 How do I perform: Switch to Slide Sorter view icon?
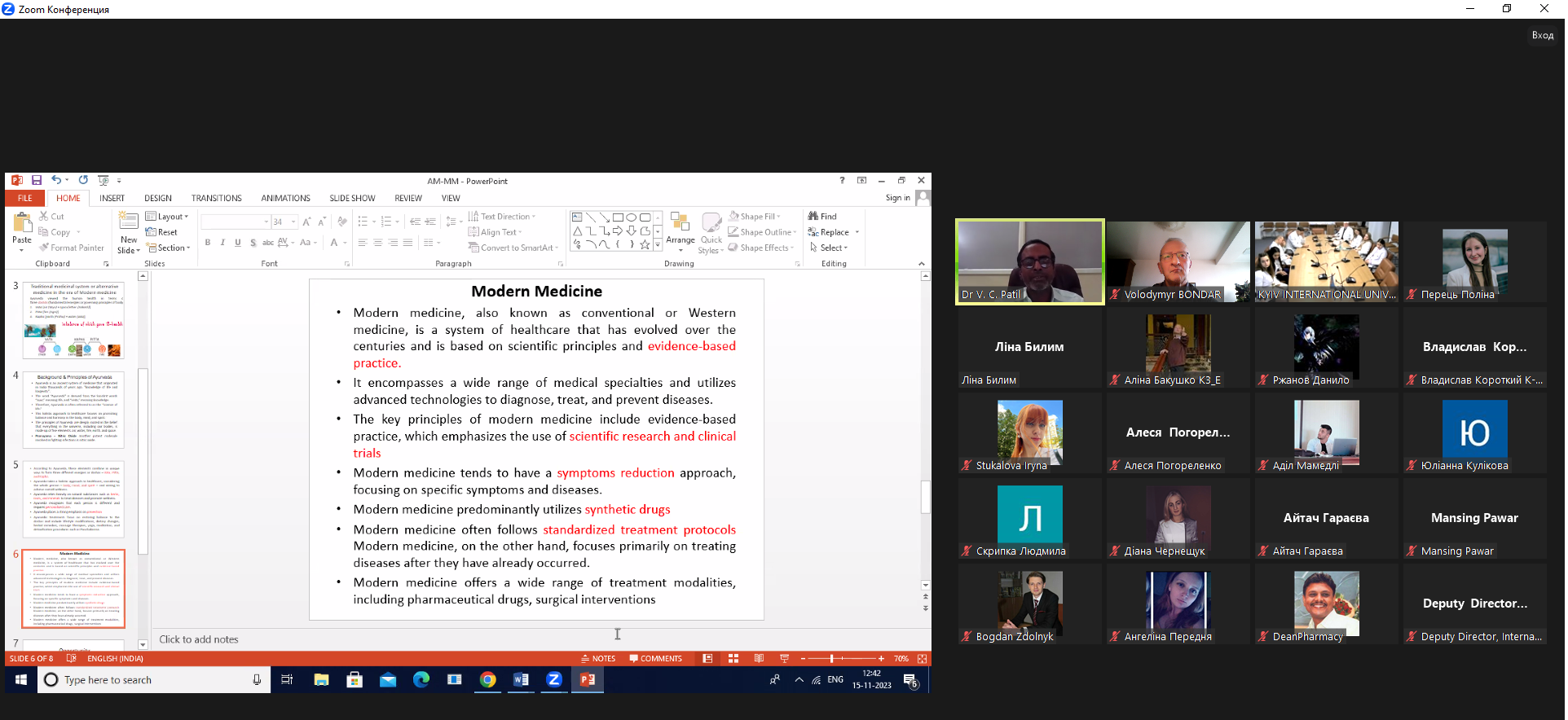733,659
